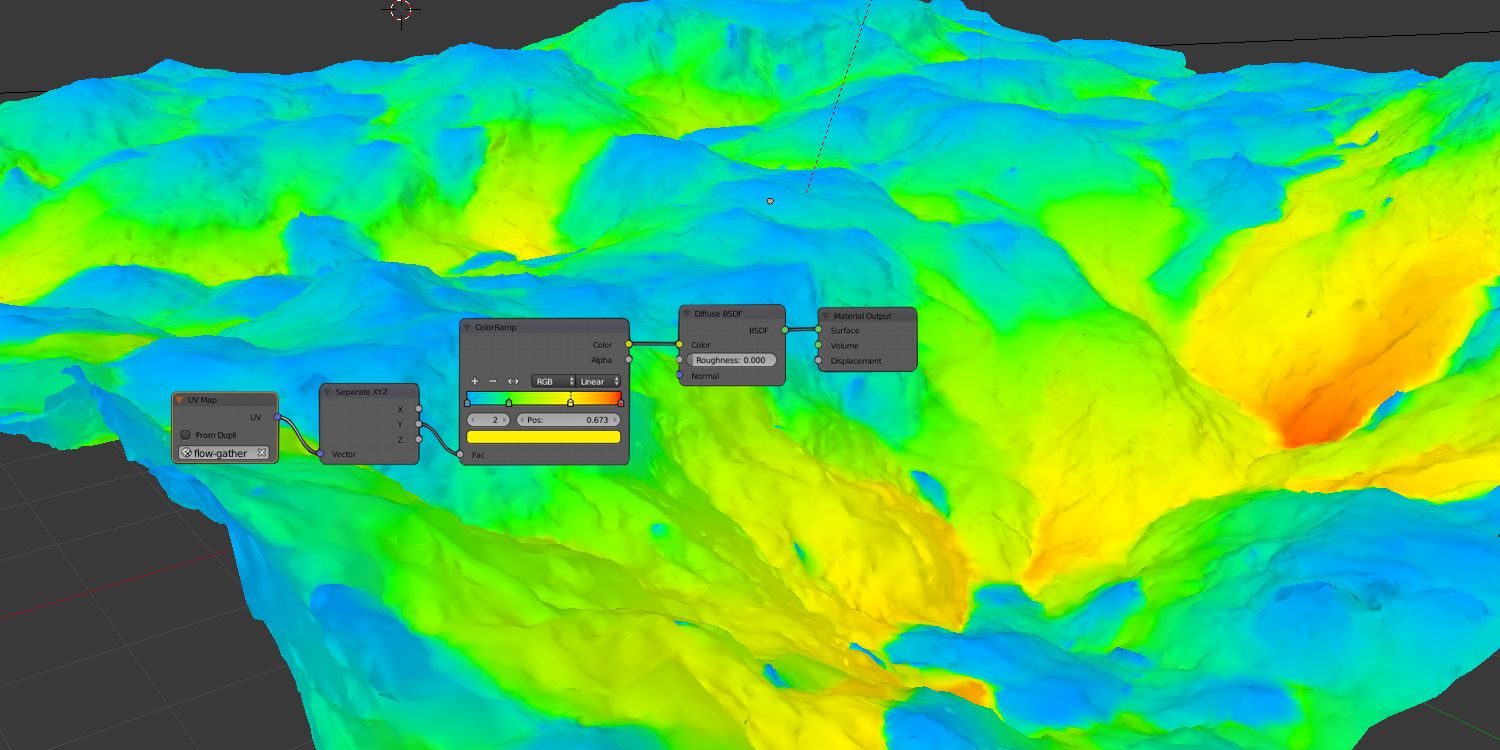Decrease the active color stop index

473,420
